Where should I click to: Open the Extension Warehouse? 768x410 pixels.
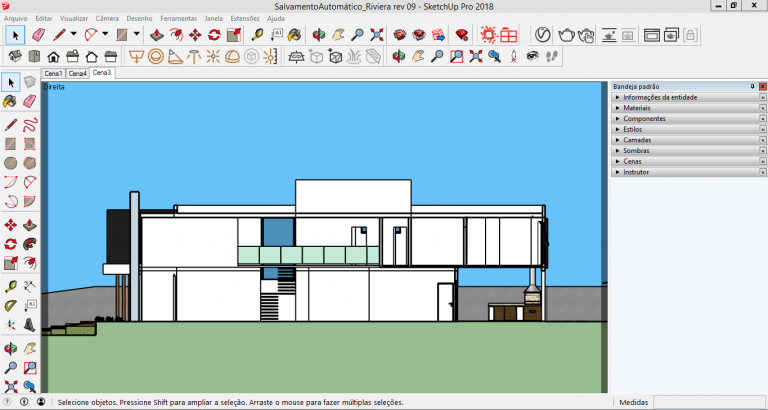[419, 35]
